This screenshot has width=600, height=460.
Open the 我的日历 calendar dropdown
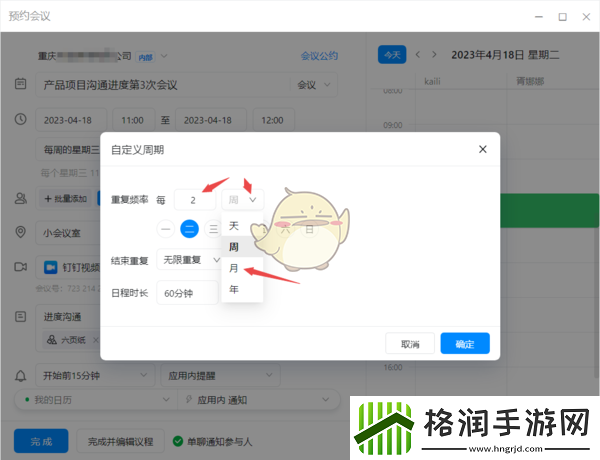coord(97,400)
